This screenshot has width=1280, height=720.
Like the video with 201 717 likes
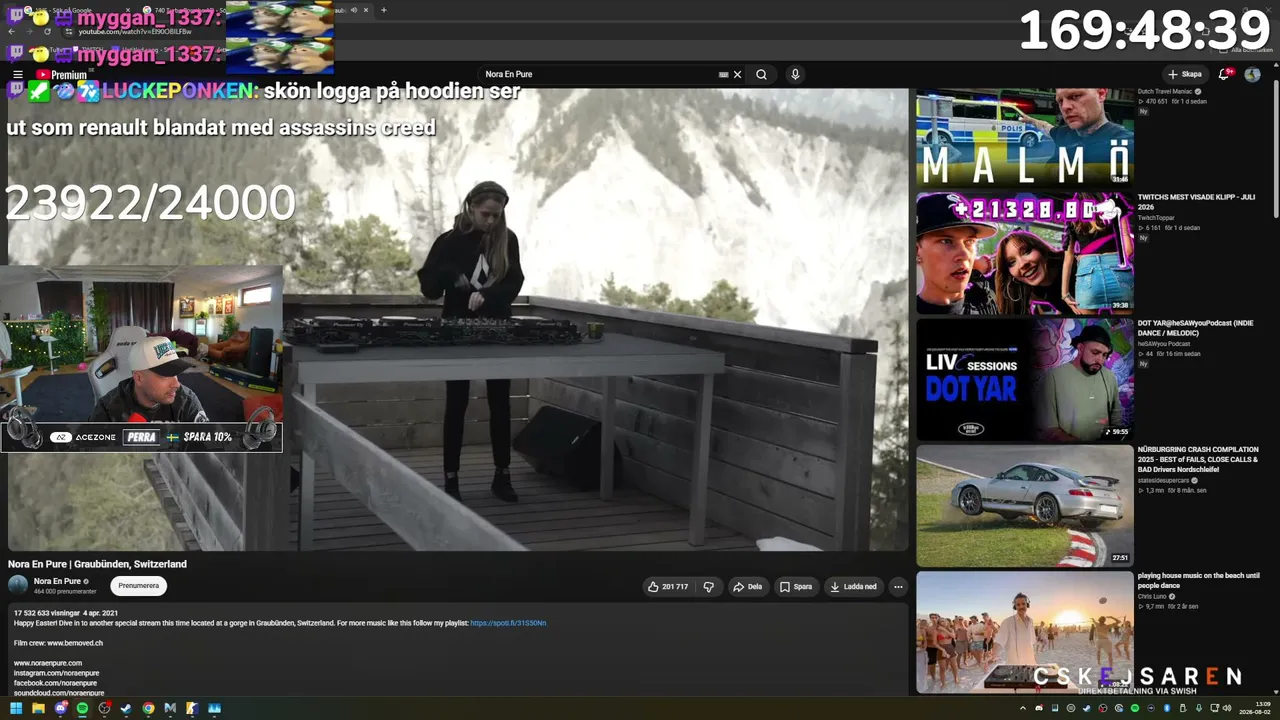click(x=669, y=587)
